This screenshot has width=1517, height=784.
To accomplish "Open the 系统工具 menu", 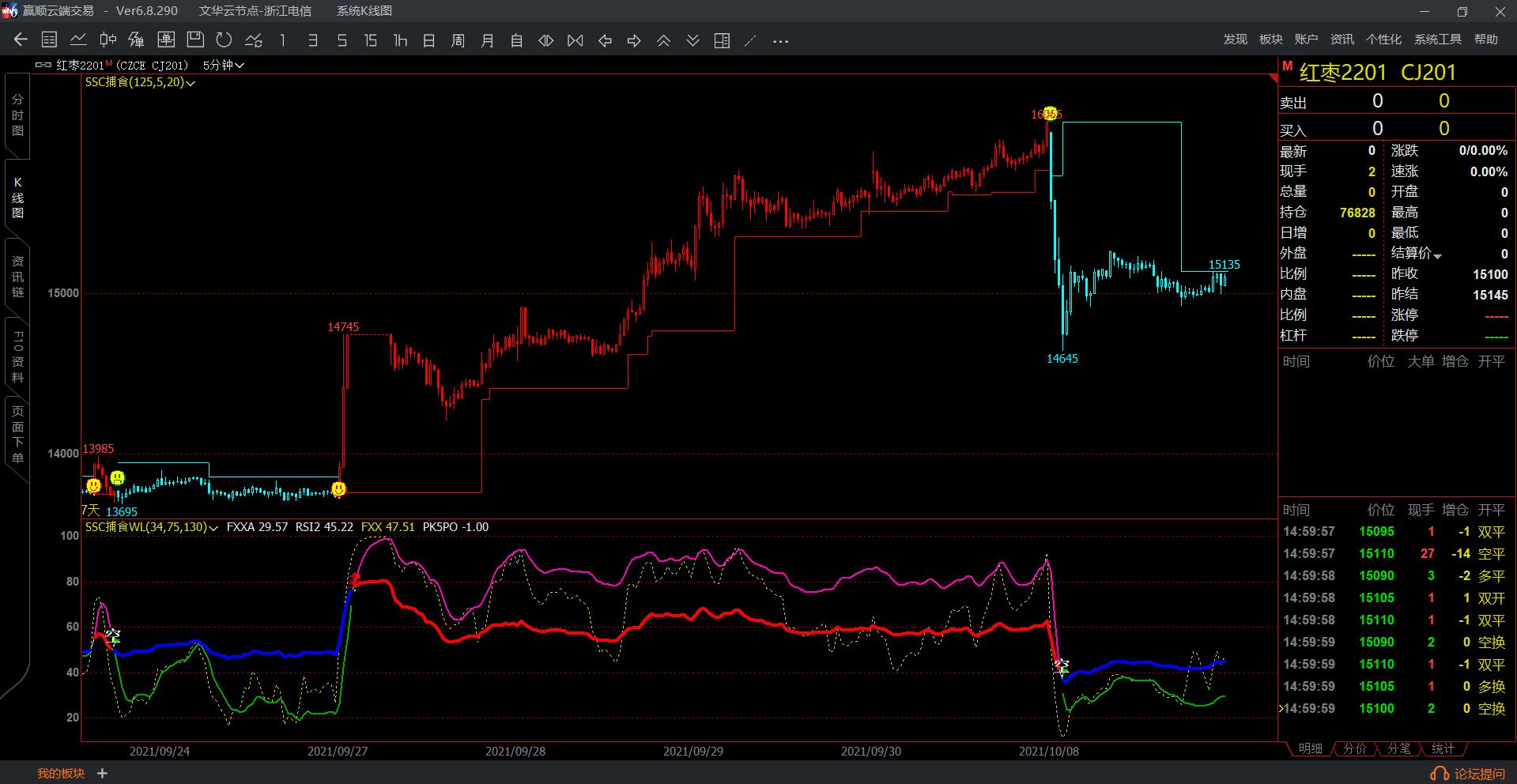I will tap(1437, 40).
